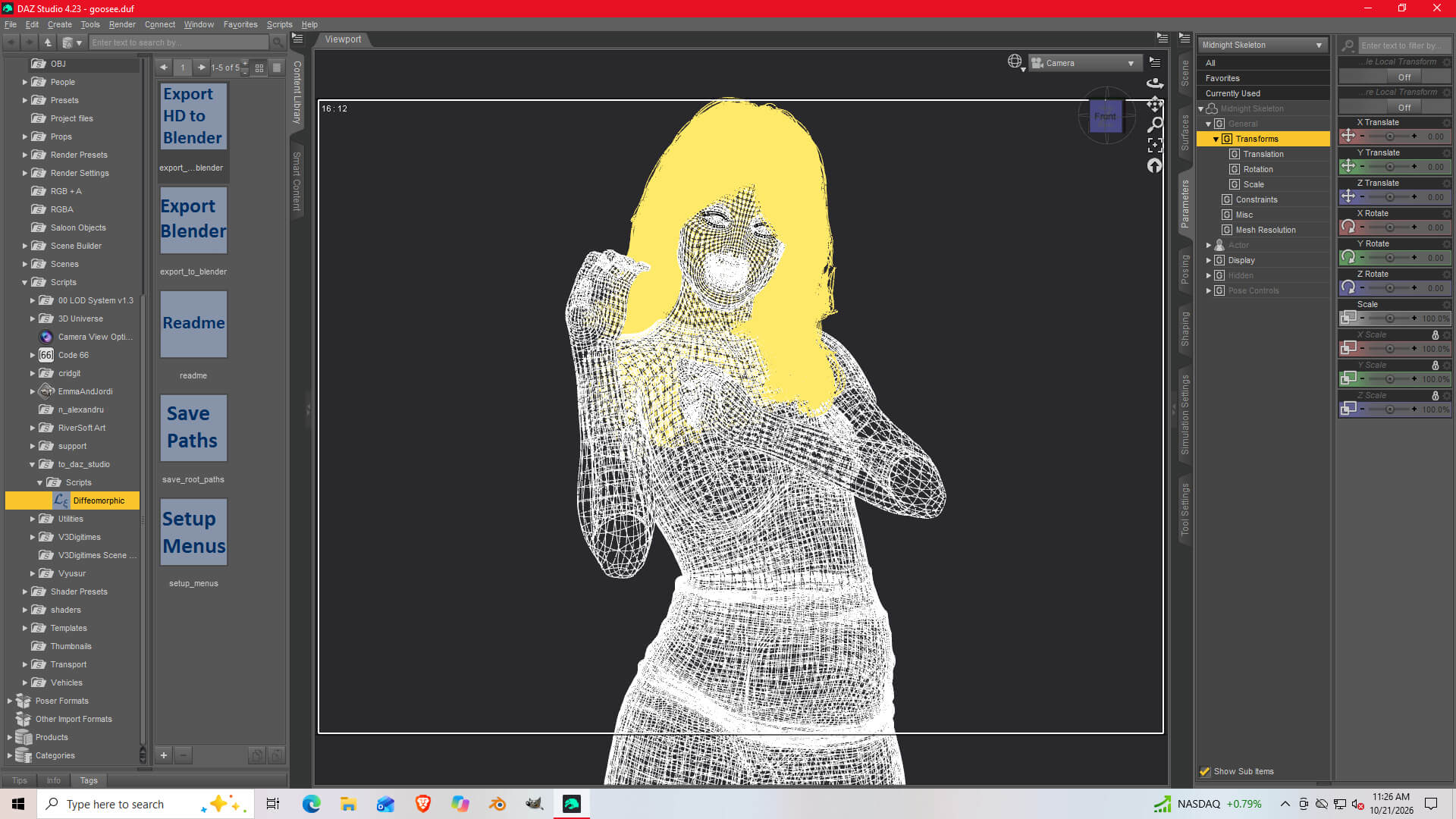1456x819 pixels.
Task: Click the Parameters filter text field
Action: coord(1404,45)
